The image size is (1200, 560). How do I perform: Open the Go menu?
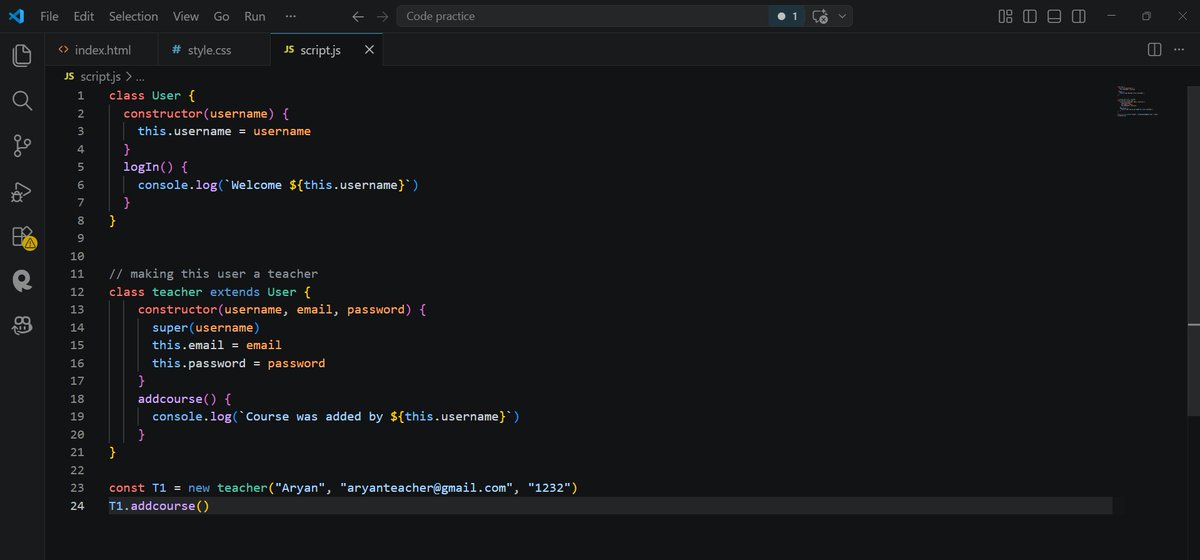(222, 16)
